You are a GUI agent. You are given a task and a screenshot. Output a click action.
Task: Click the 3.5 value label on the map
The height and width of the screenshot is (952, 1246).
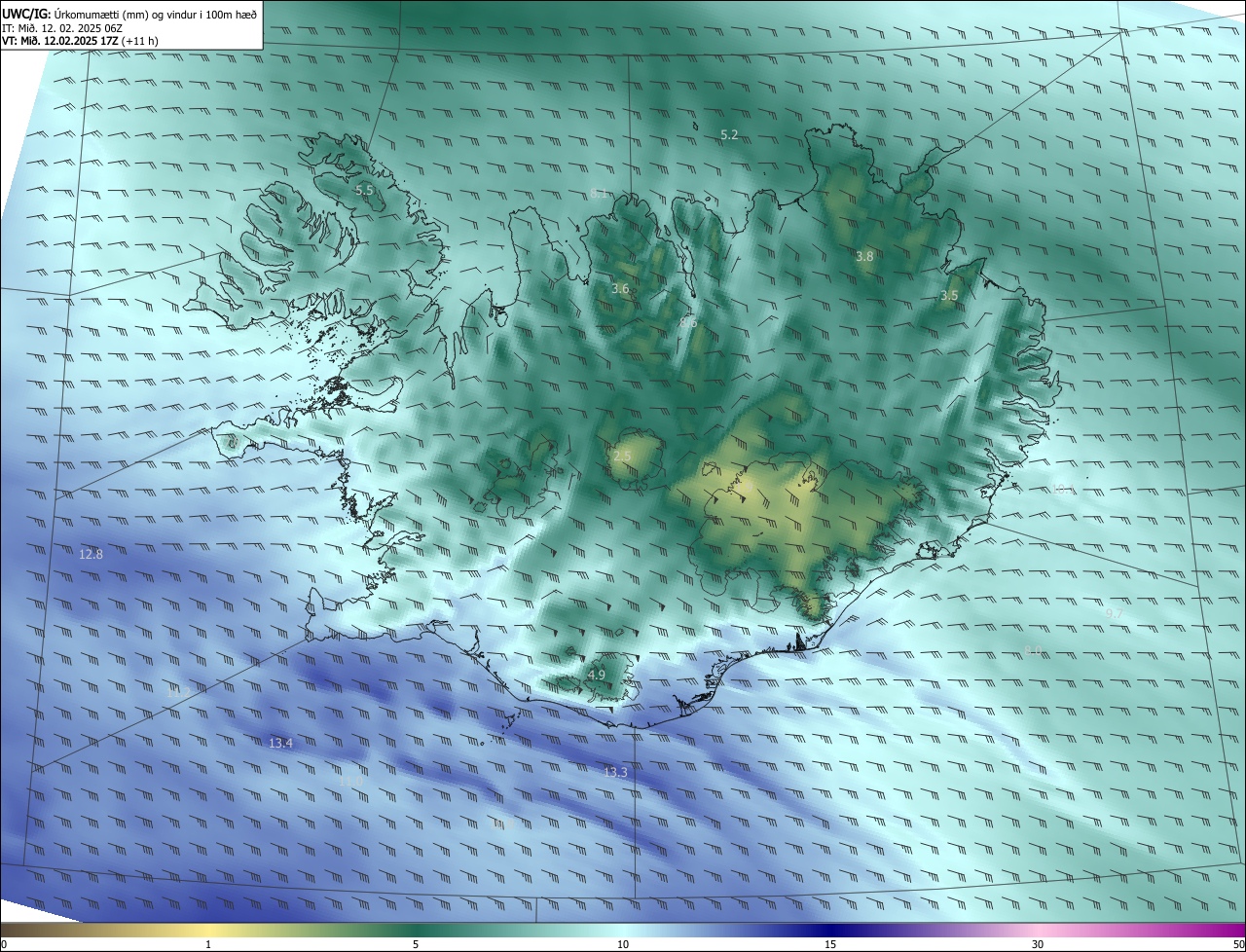[949, 295]
